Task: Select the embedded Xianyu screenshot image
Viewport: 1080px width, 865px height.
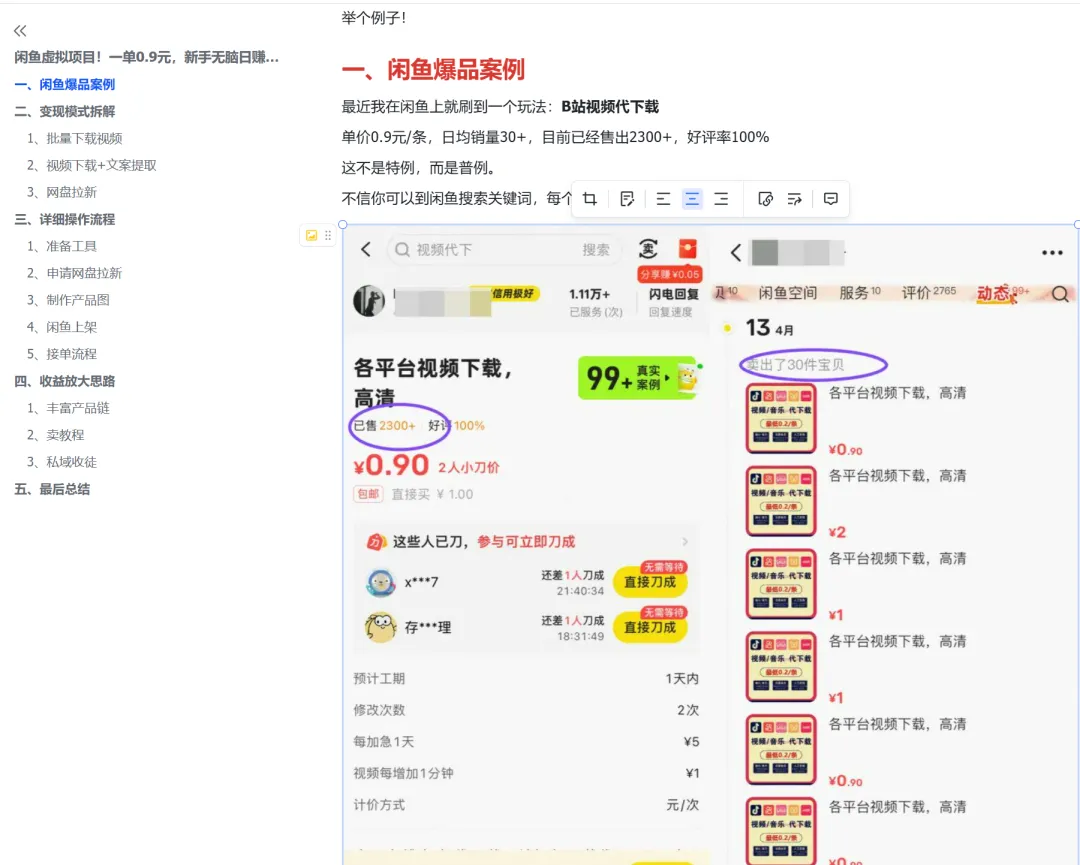Action: point(710,544)
